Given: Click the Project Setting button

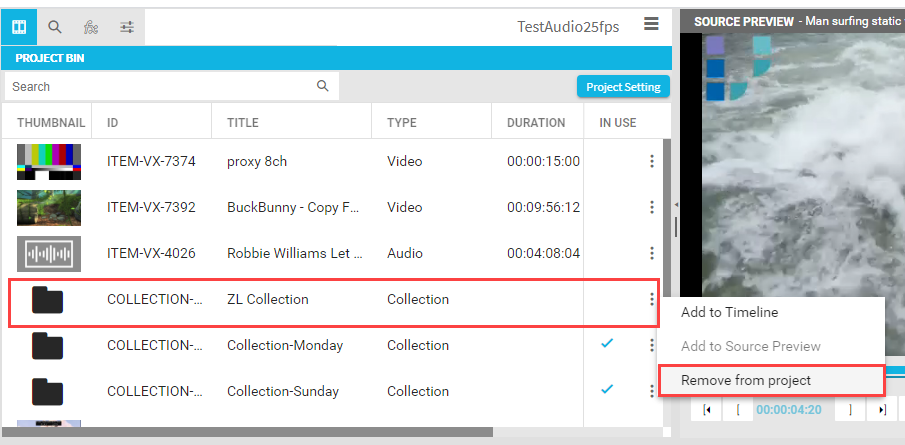Looking at the screenshot, I should (x=623, y=87).
